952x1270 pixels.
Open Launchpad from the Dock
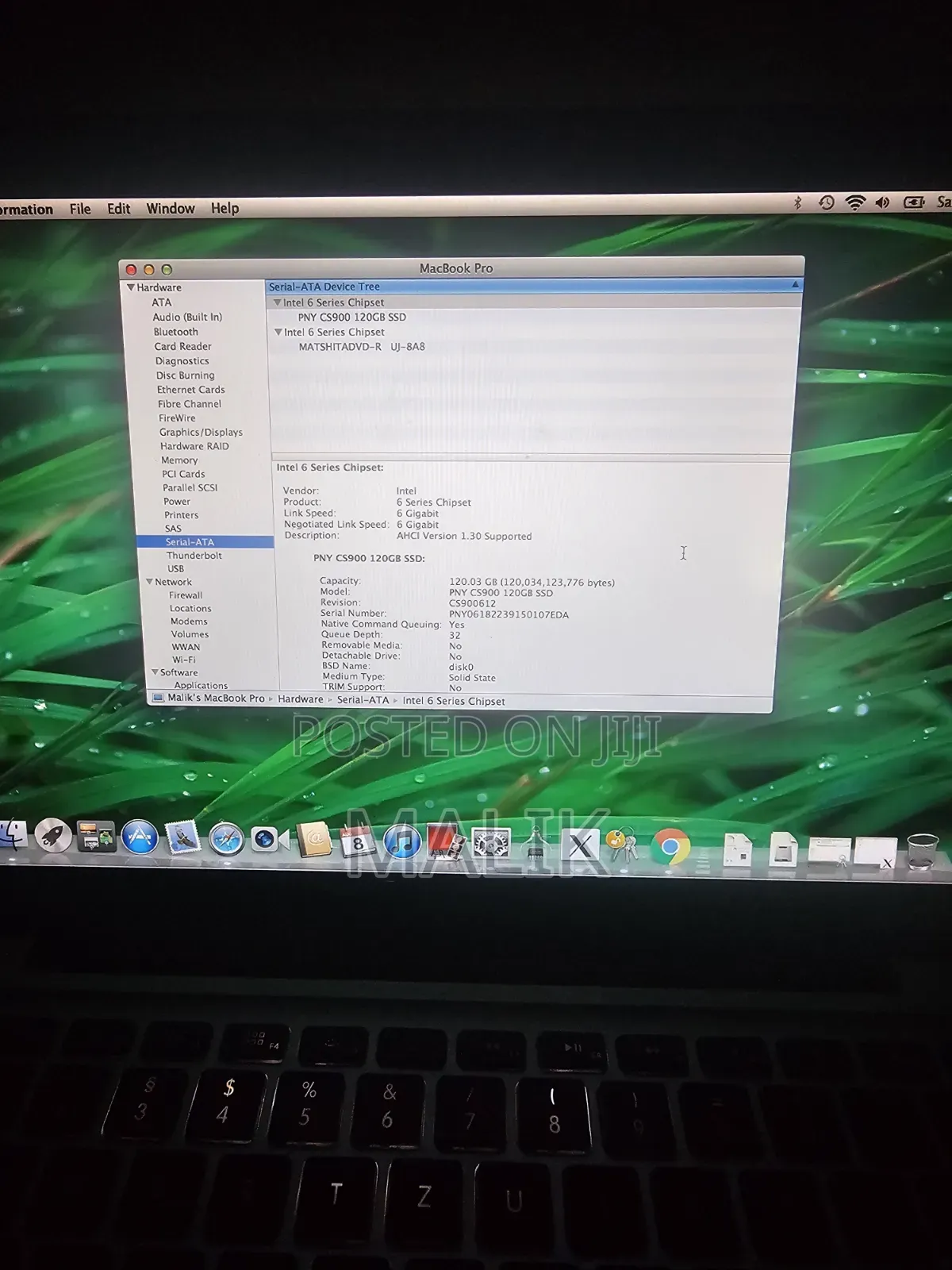(x=53, y=836)
